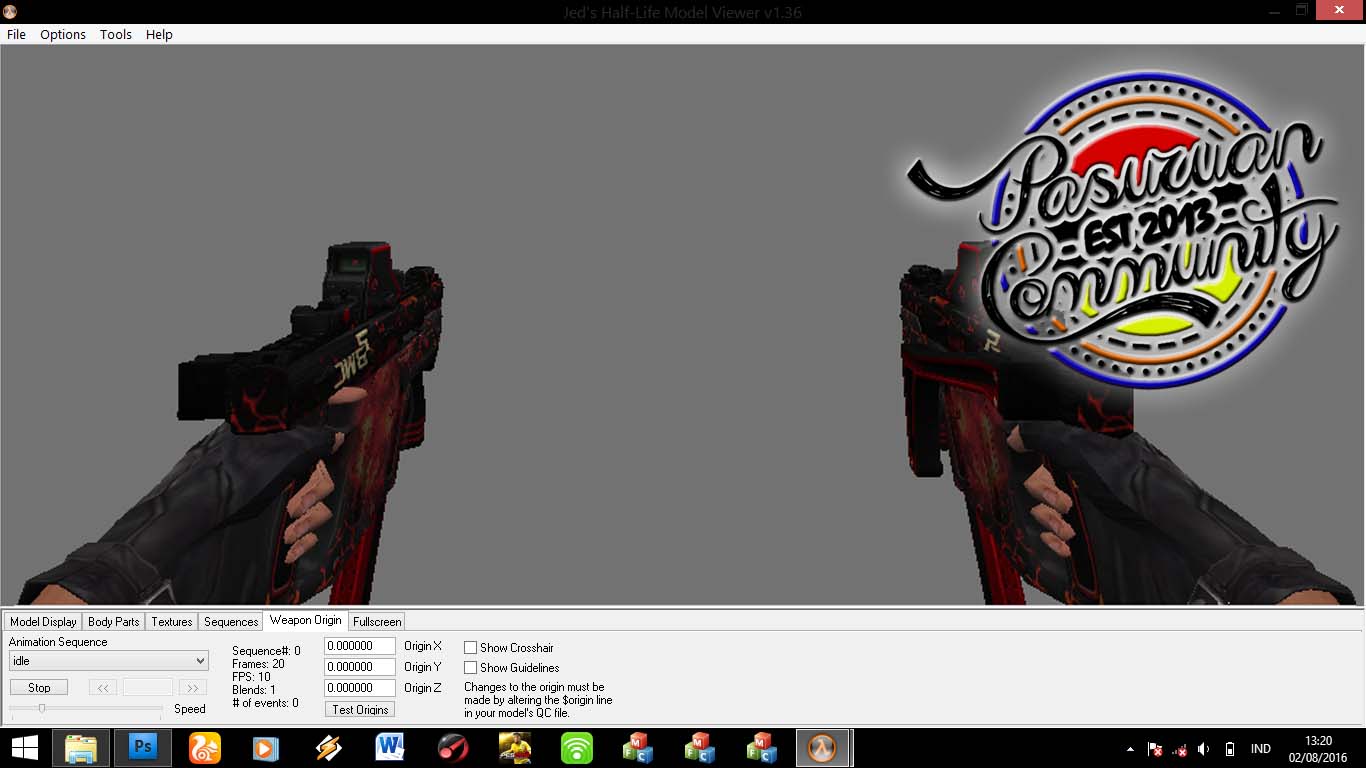Expand the Animation Sequence dropdown showing idle
The width and height of the screenshot is (1366, 768).
point(109,661)
